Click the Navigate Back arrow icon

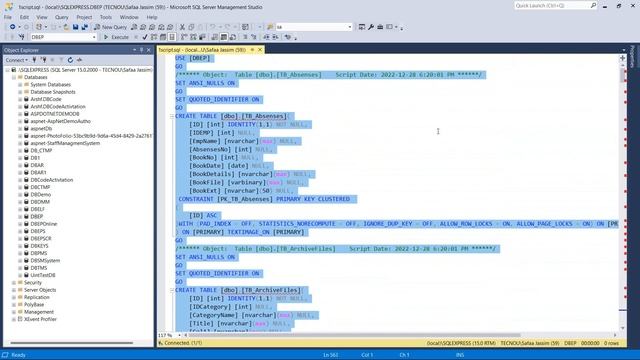(x=13, y=27)
